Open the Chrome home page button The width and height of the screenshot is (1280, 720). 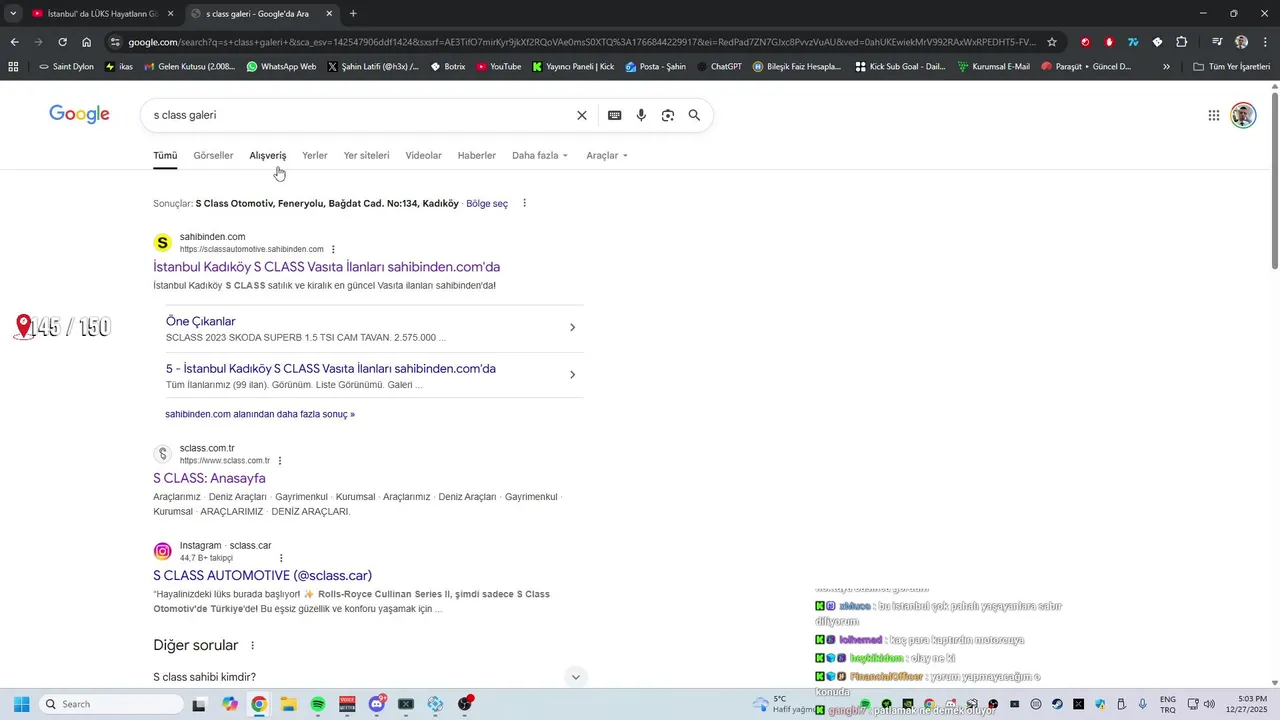tap(87, 42)
